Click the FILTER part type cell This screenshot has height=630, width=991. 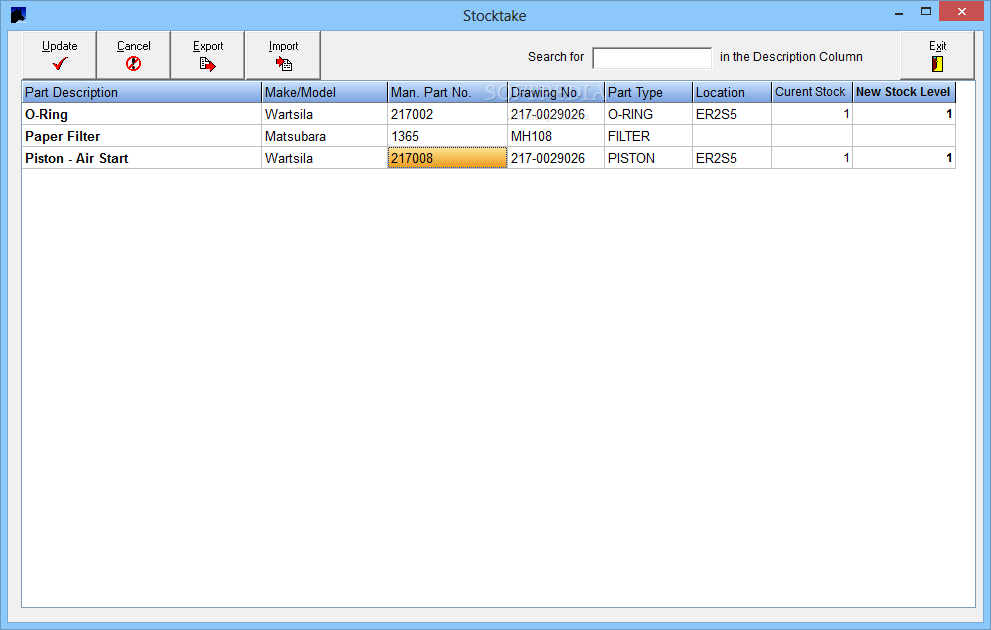click(x=648, y=136)
